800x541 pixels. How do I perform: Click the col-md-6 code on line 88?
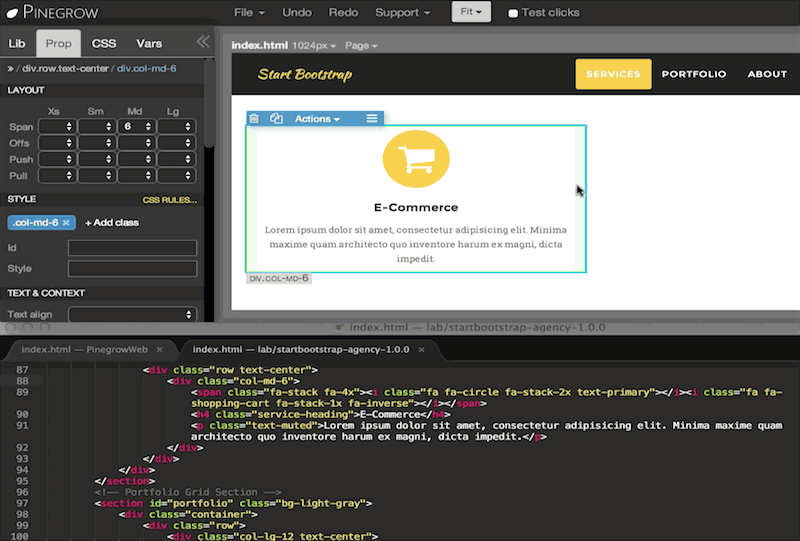tap(233, 381)
